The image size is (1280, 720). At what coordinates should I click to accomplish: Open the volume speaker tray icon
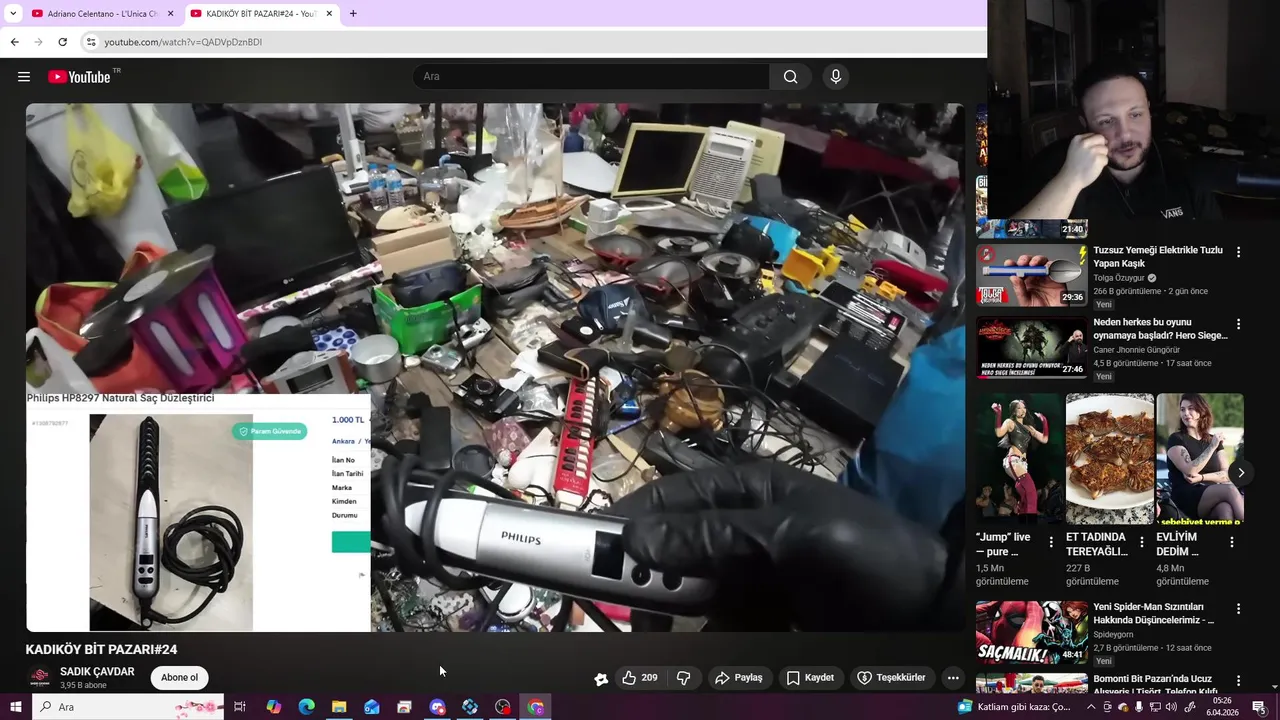(x=1172, y=707)
